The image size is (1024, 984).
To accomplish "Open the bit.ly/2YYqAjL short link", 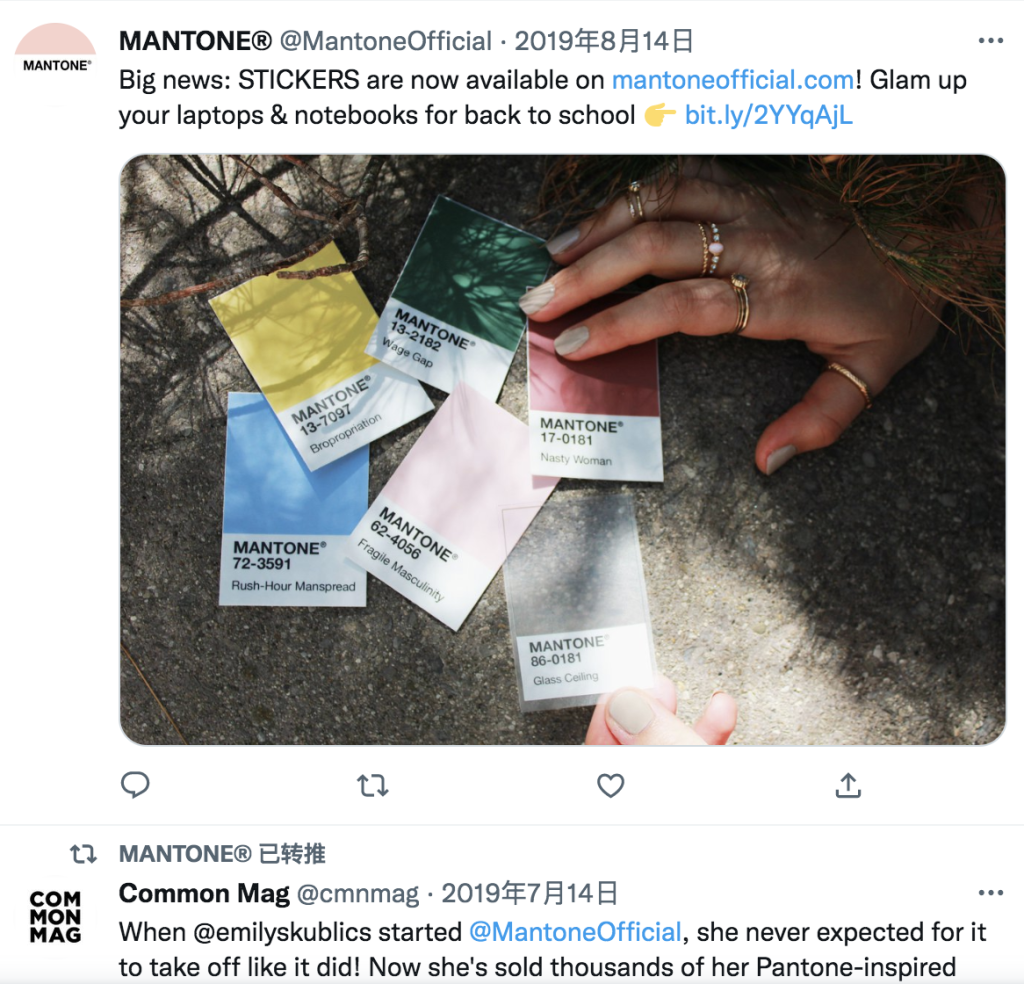I will (x=769, y=115).
